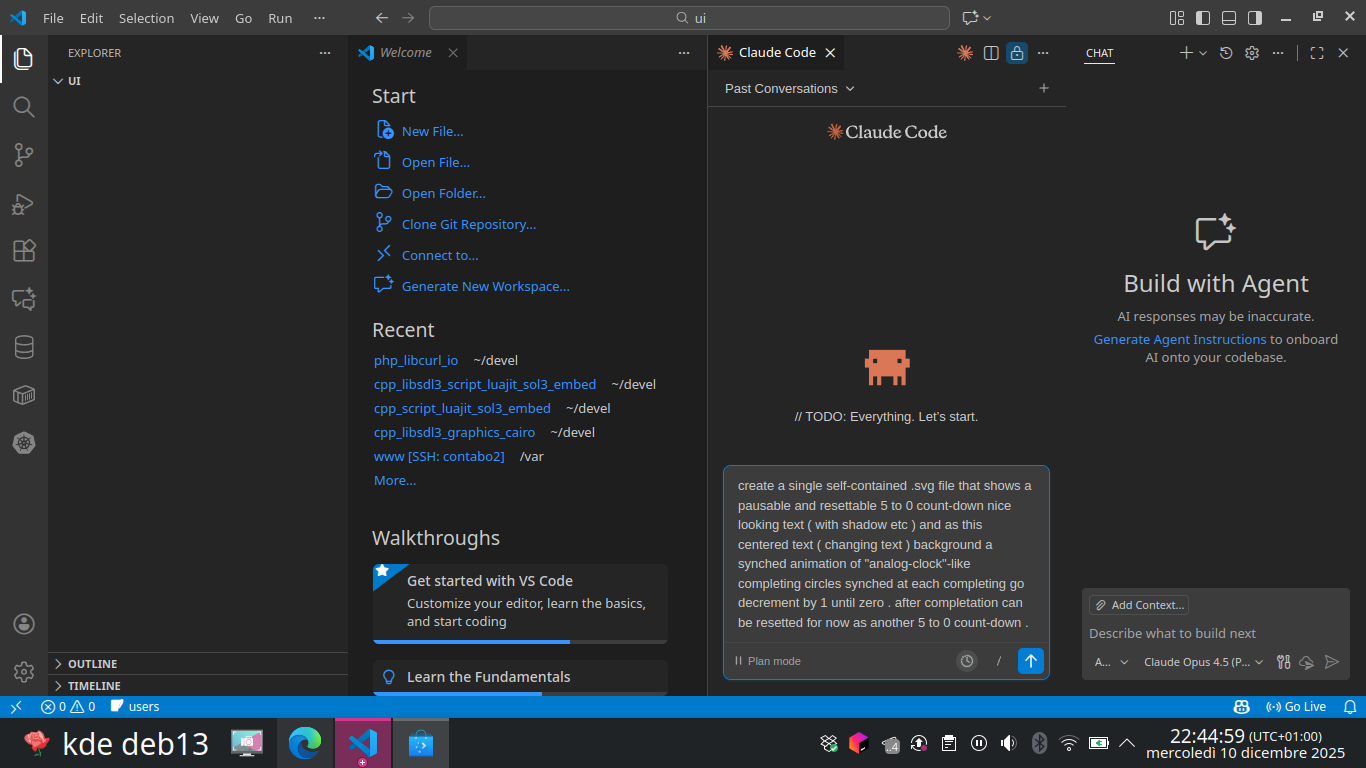1366x768 pixels.
Task: Click the split editor icon in Claude Code tab bar
Action: tap(991, 53)
